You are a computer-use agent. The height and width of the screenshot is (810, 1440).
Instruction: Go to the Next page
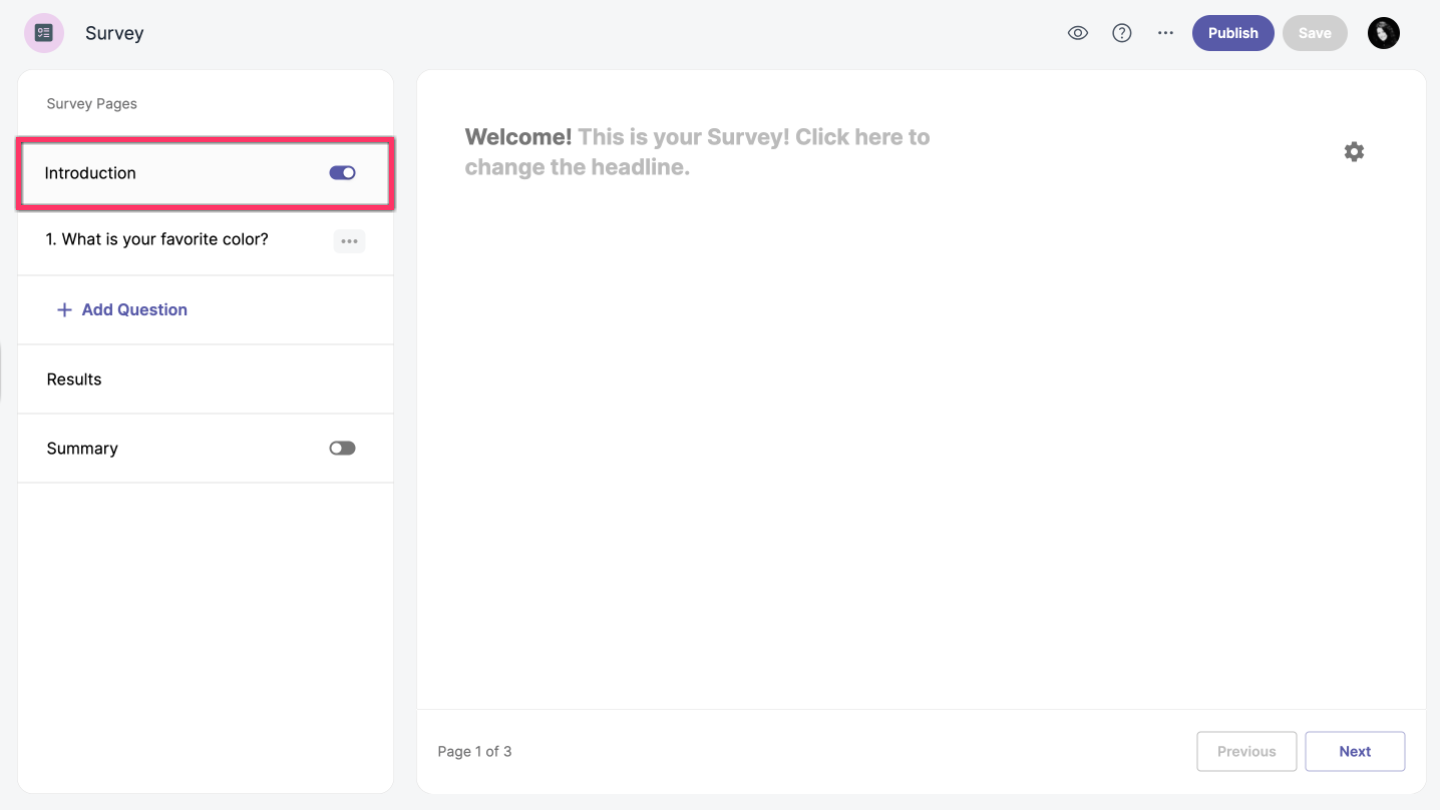tap(1354, 751)
